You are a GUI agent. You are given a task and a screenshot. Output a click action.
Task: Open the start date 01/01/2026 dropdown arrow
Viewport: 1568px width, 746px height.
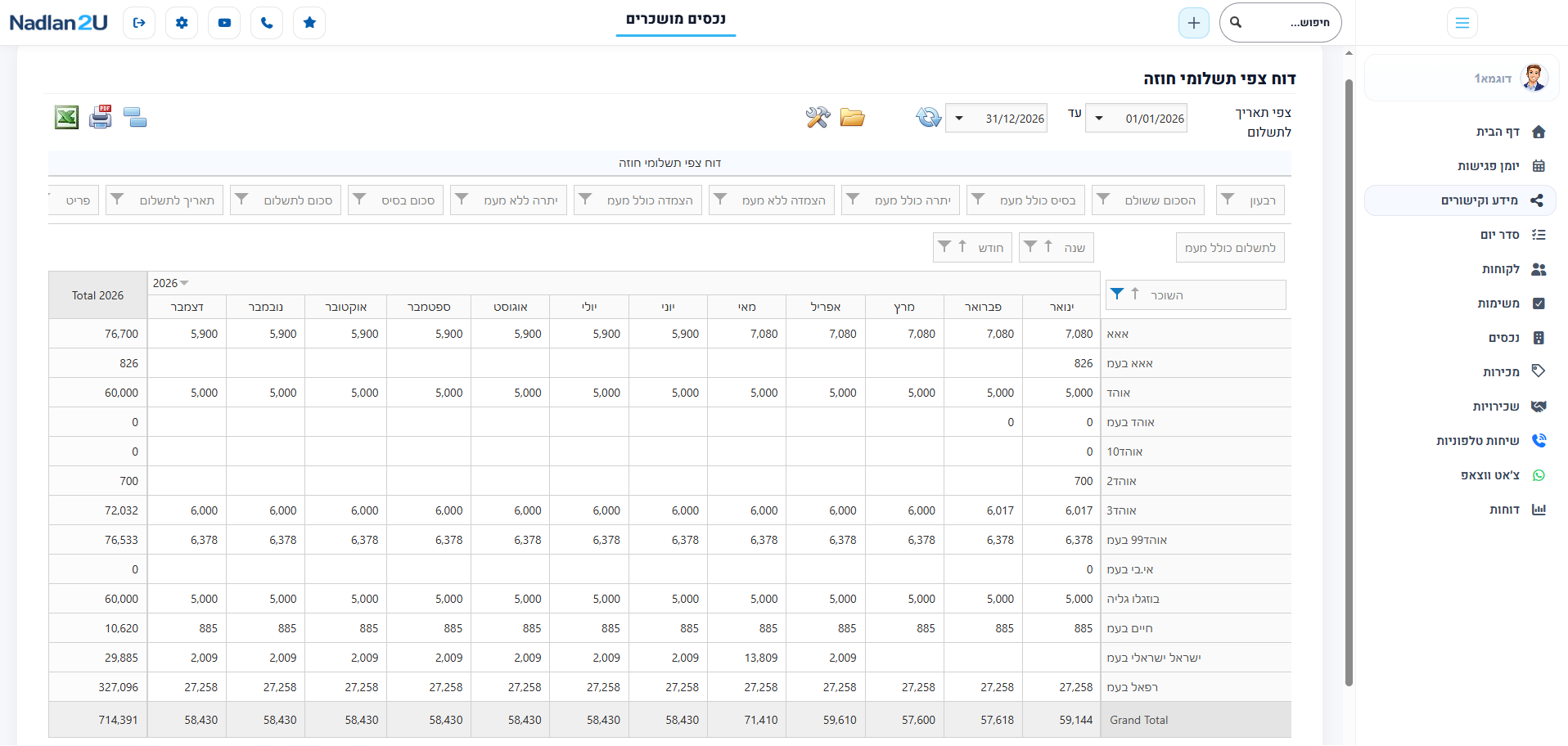[x=1099, y=119]
